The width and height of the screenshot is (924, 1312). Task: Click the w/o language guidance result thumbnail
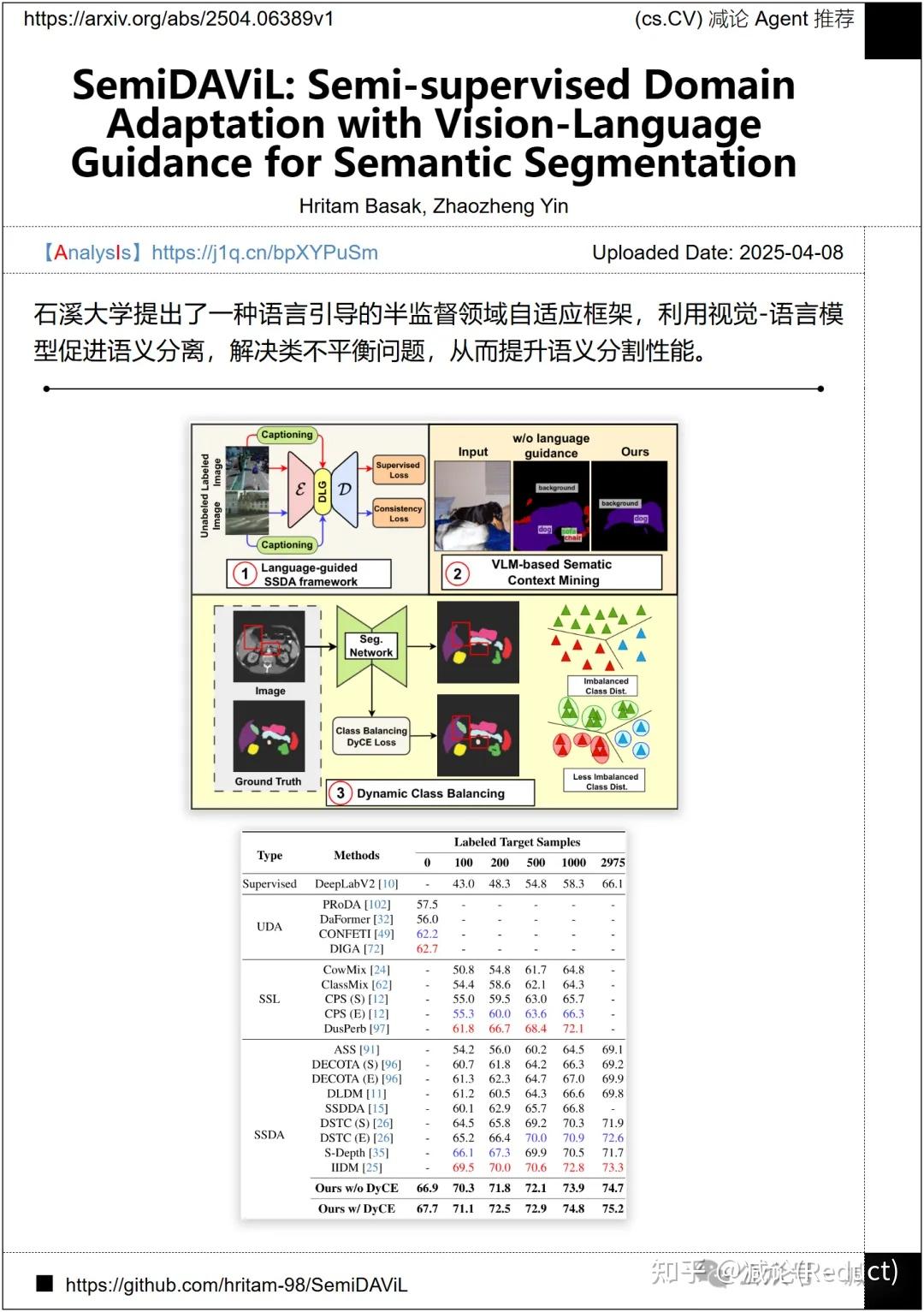[x=551, y=506]
